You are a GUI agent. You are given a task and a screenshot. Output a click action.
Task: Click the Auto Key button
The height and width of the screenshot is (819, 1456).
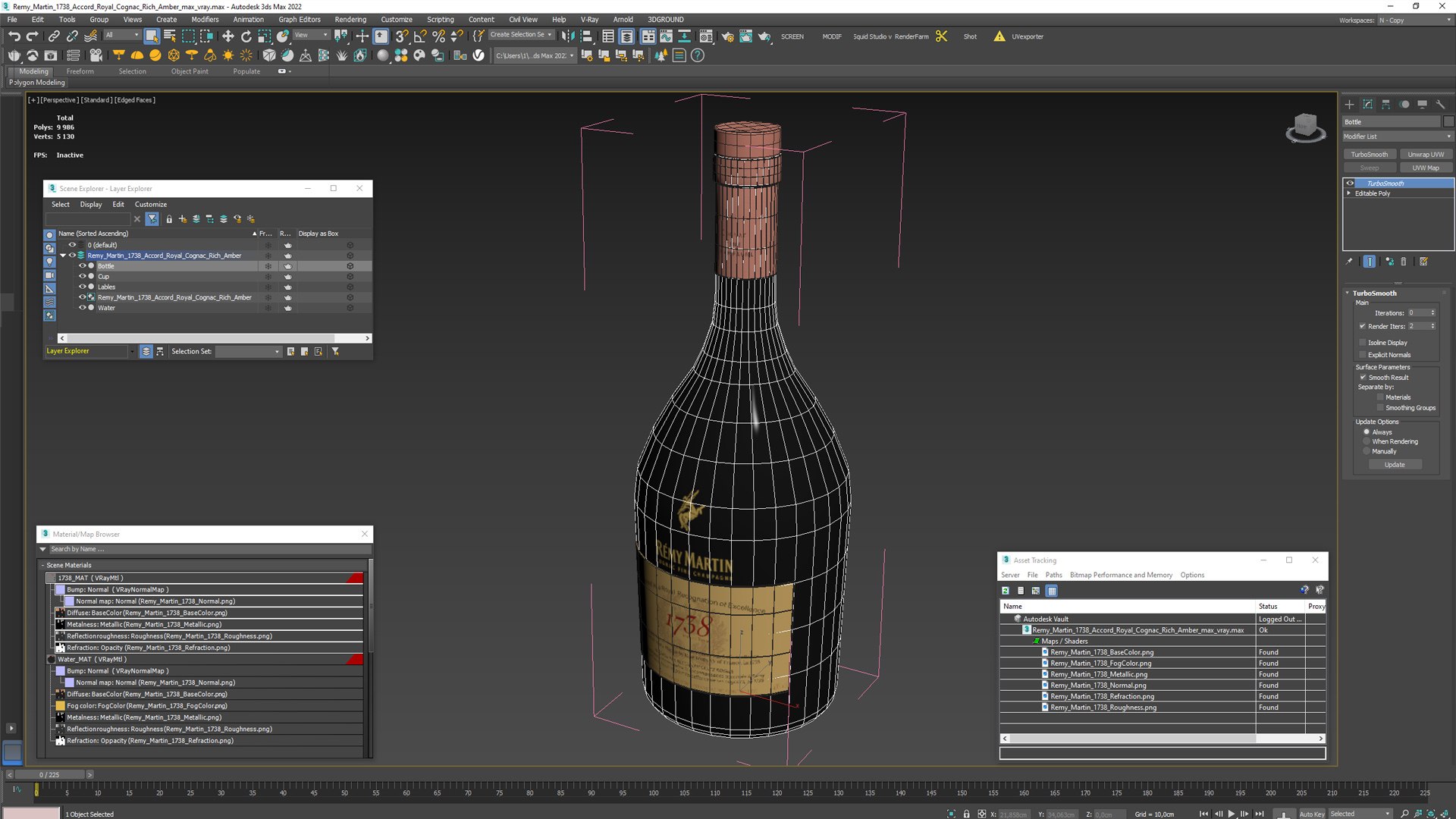[1311, 814]
